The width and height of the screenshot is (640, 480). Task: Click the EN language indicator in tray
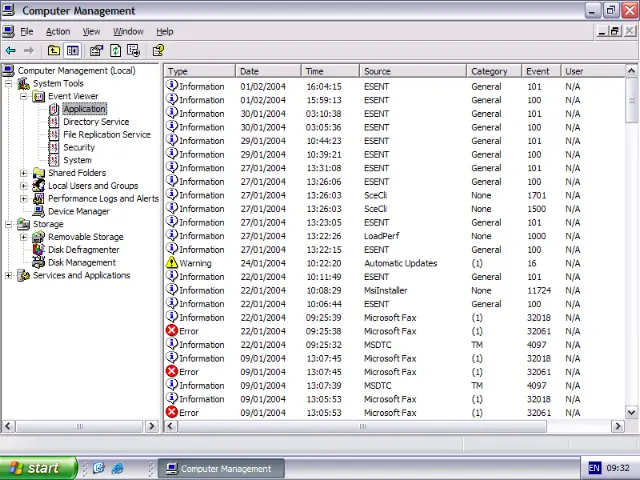click(x=594, y=468)
